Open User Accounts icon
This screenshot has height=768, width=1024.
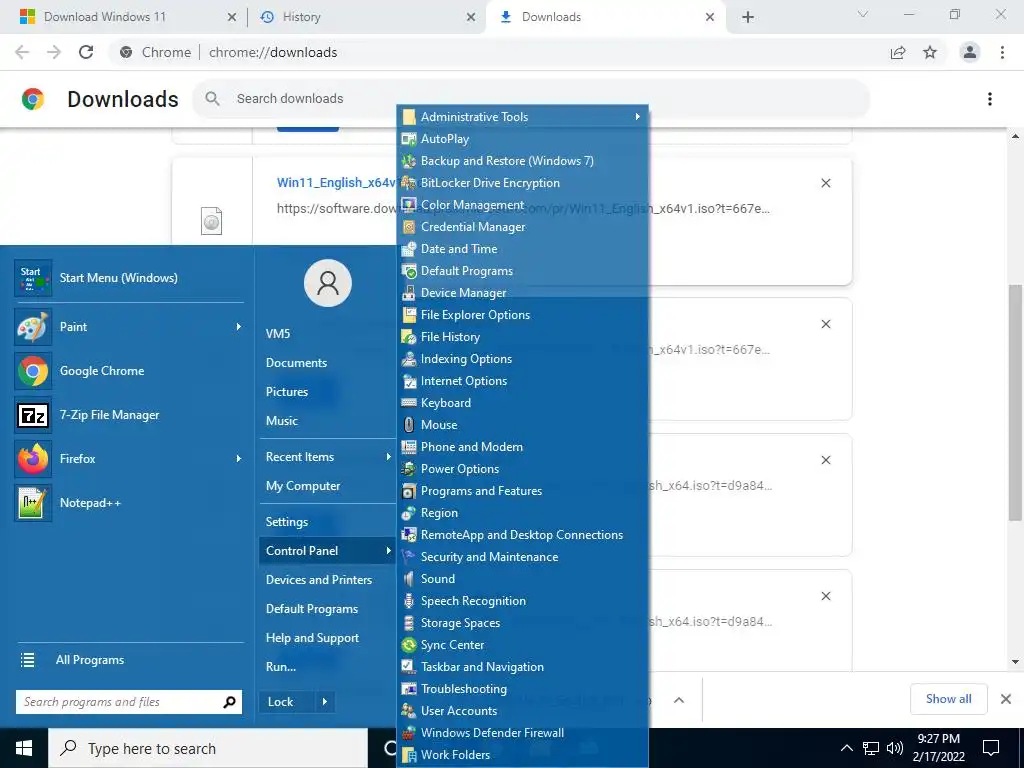(x=409, y=711)
